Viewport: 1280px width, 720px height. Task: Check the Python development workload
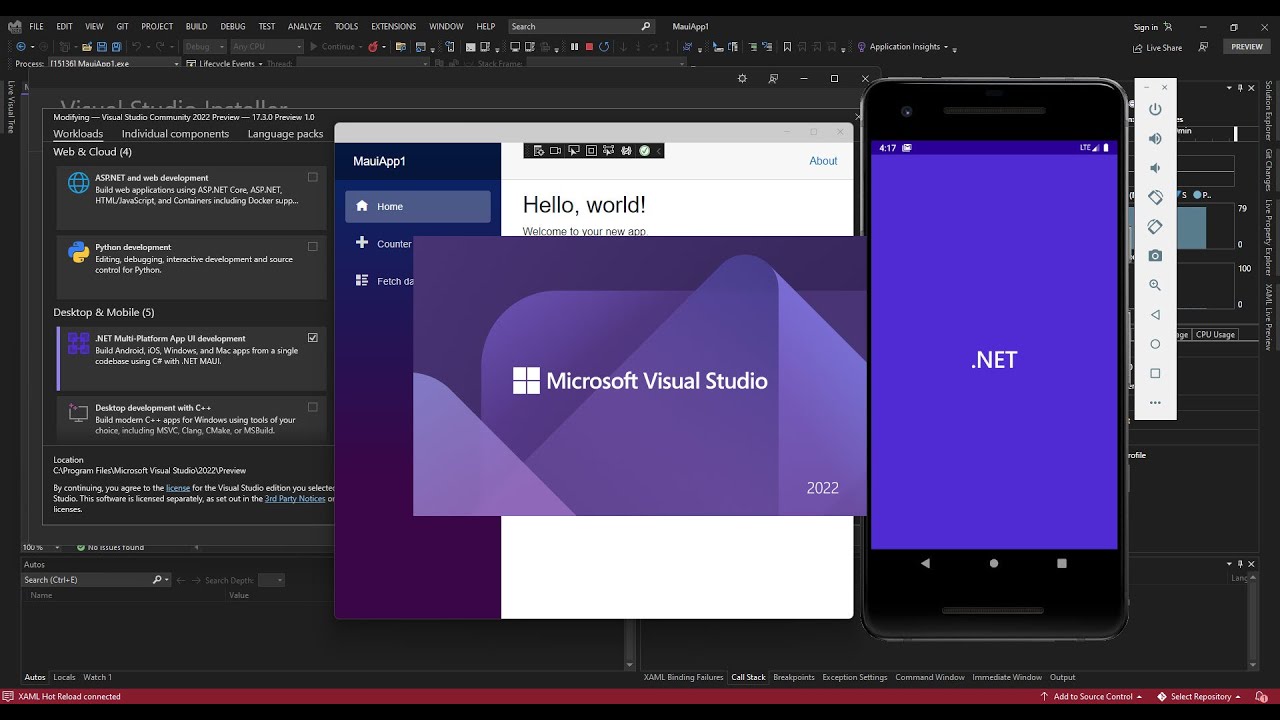313,246
